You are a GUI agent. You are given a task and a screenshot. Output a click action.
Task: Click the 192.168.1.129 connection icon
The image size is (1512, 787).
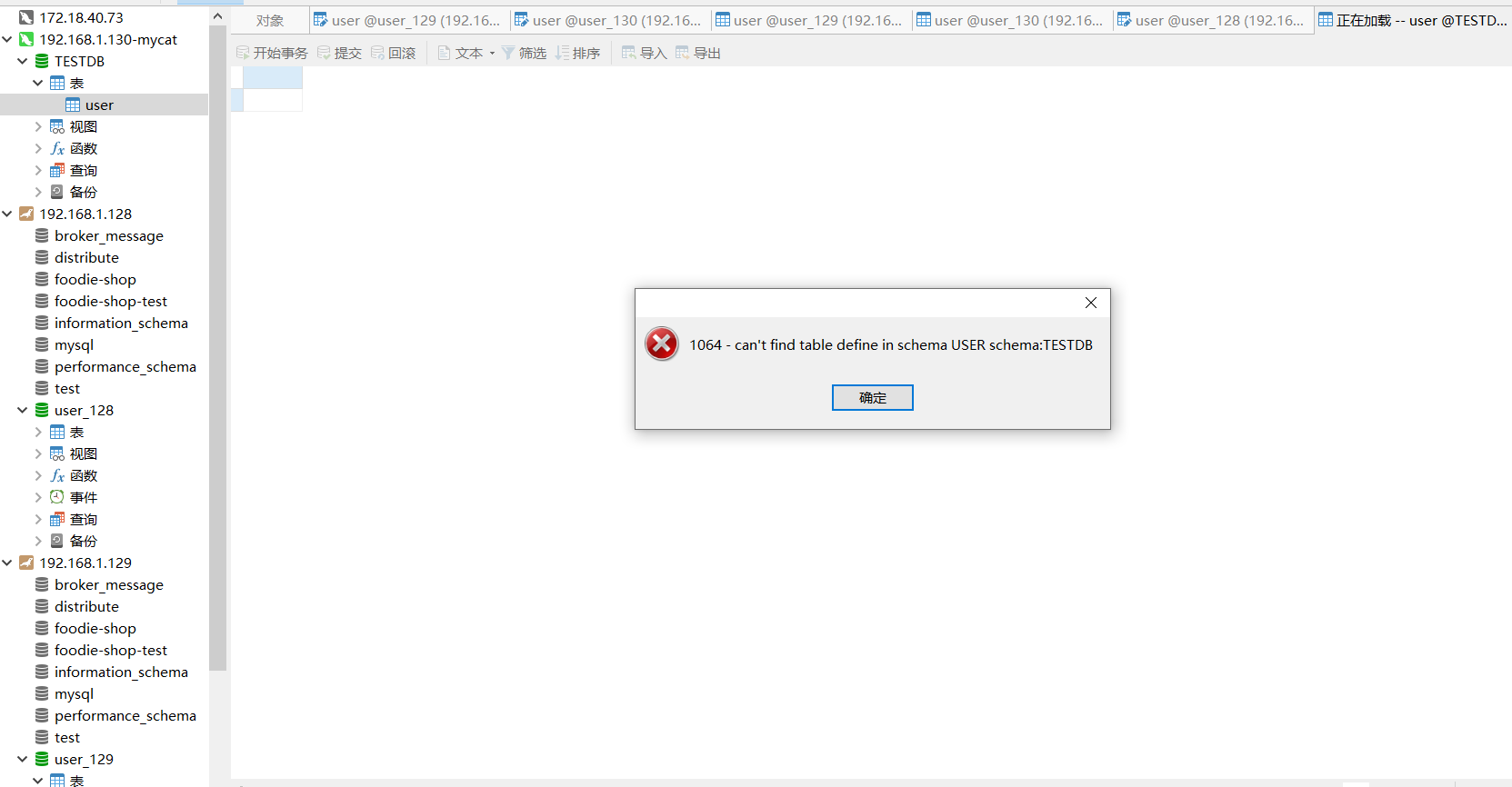tap(26, 563)
